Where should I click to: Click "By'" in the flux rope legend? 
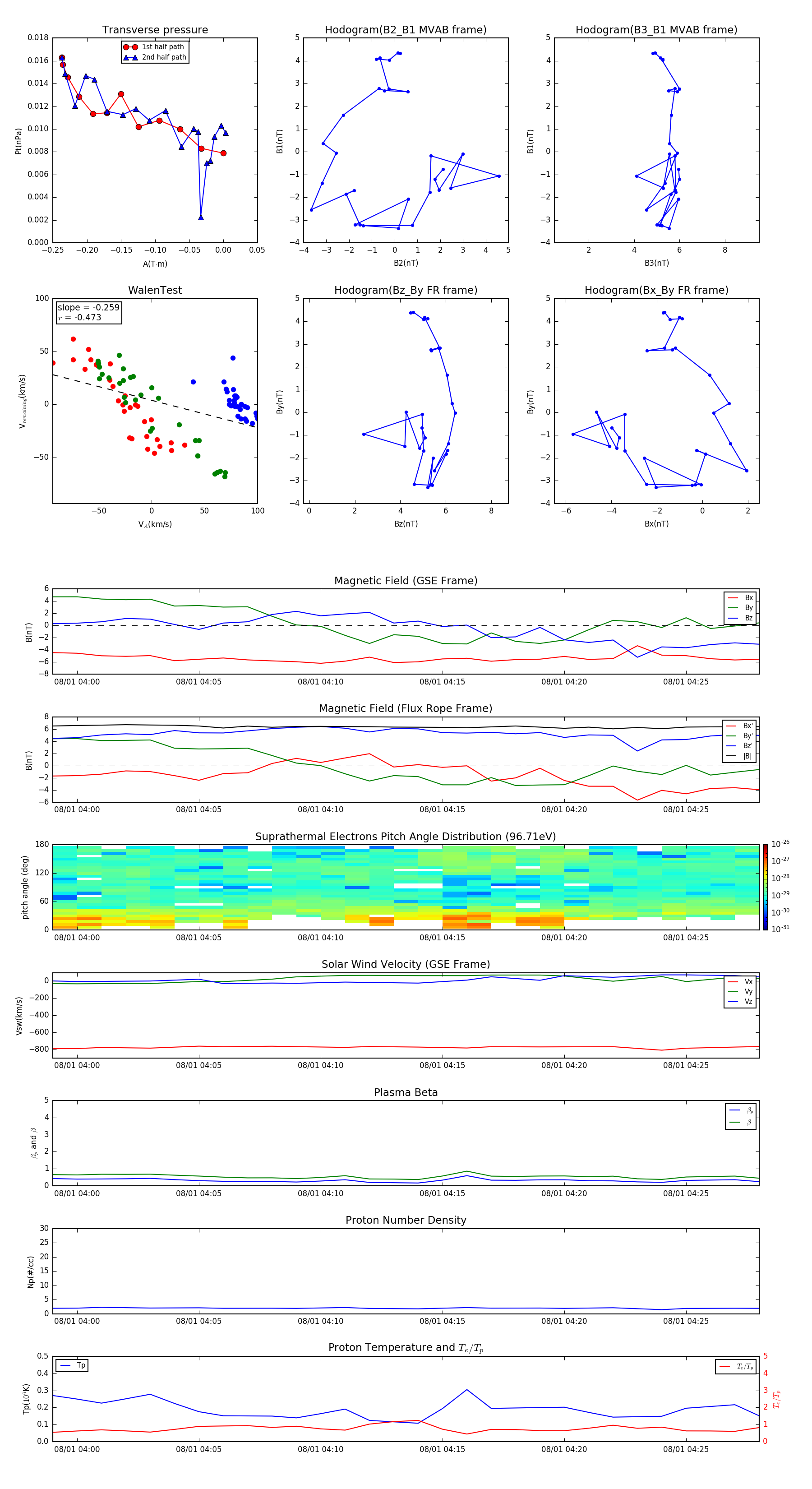point(747,736)
